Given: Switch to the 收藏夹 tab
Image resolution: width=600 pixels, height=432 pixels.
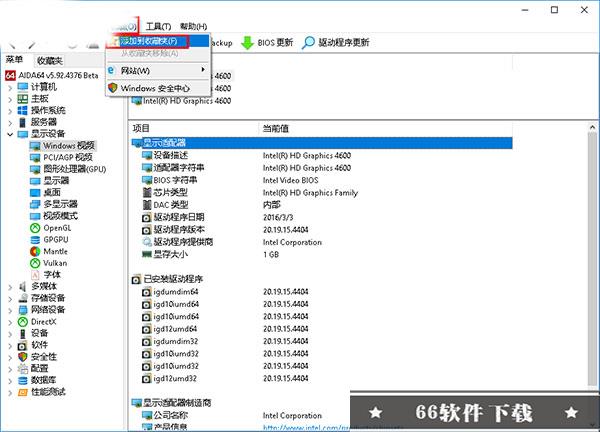Looking at the screenshot, I should (49, 60).
